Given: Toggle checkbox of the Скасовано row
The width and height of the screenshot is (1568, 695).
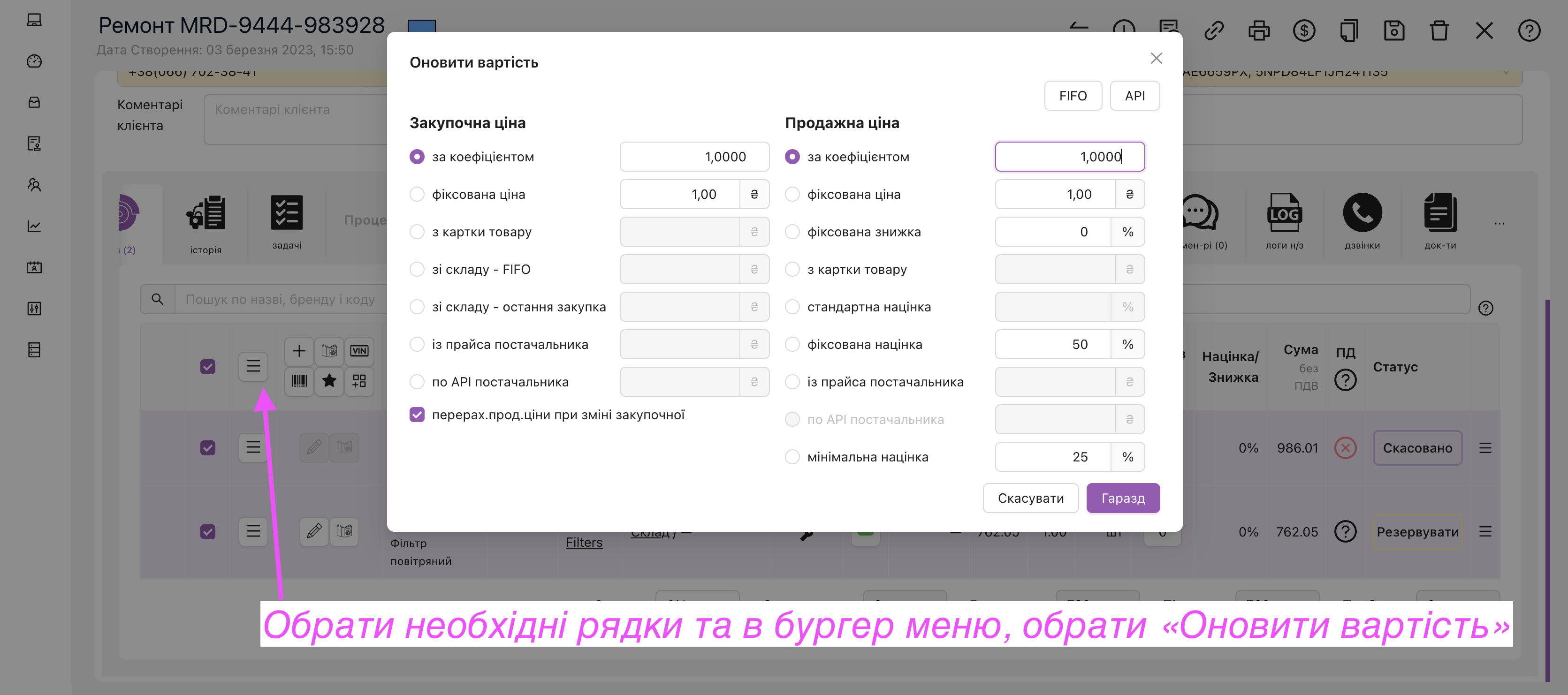Looking at the screenshot, I should coord(207,448).
